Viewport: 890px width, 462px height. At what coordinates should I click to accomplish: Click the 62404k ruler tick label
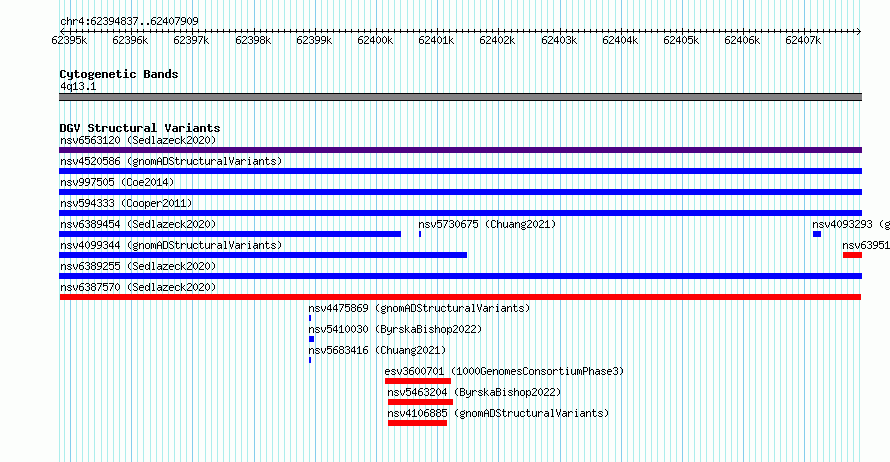tap(620, 40)
